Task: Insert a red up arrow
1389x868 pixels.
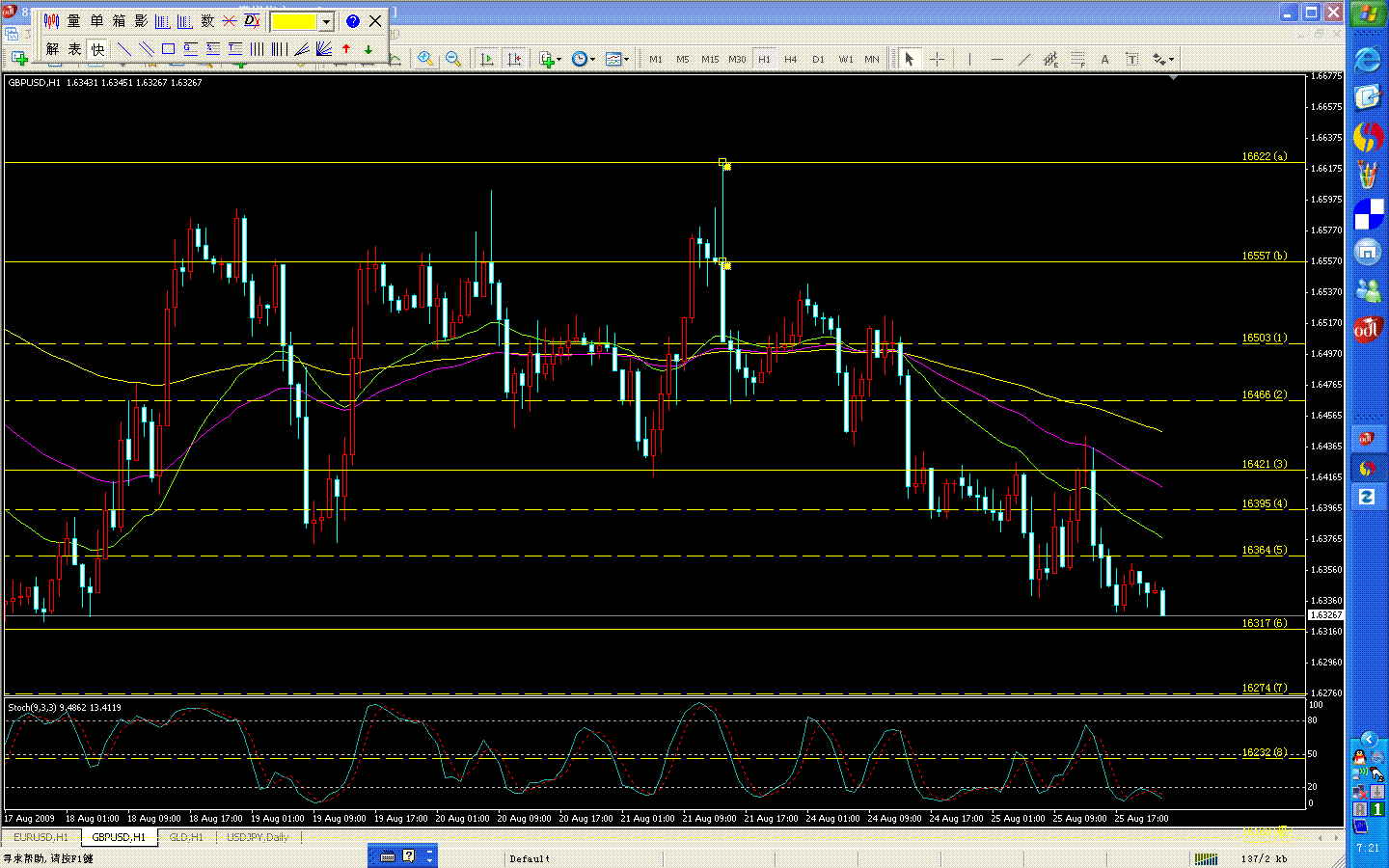Action: pyautogui.click(x=346, y=49)
